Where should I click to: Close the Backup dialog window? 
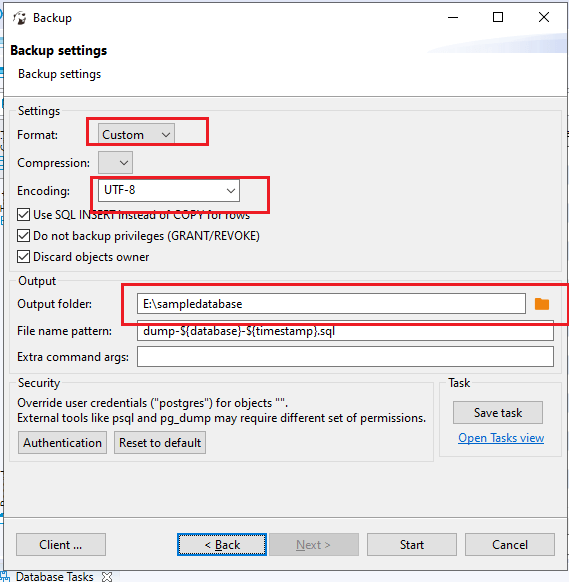(544, 17)
